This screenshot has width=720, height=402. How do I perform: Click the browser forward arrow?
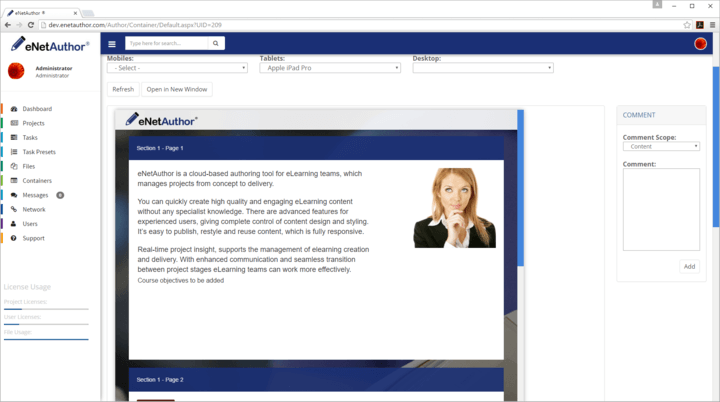coord(19,25)
